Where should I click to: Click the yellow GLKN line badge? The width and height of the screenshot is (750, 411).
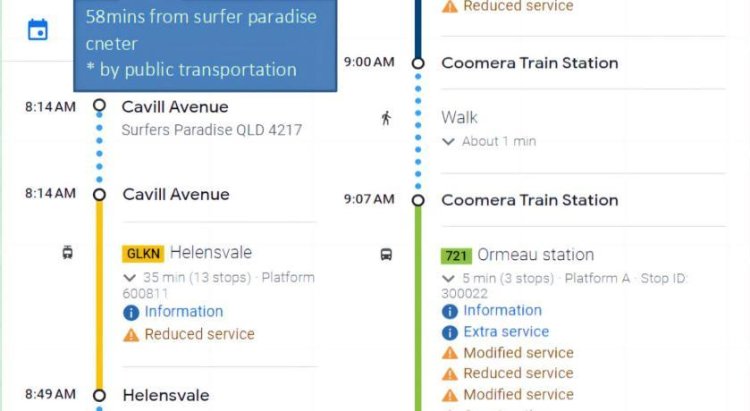(x=142, y=254)
